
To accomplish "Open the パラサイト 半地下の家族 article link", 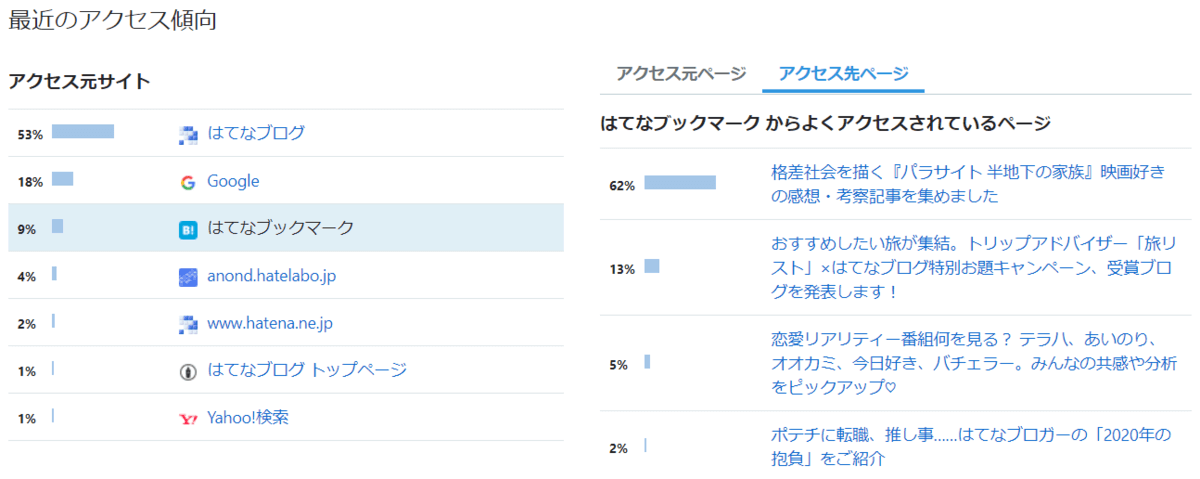I will 968,184.
